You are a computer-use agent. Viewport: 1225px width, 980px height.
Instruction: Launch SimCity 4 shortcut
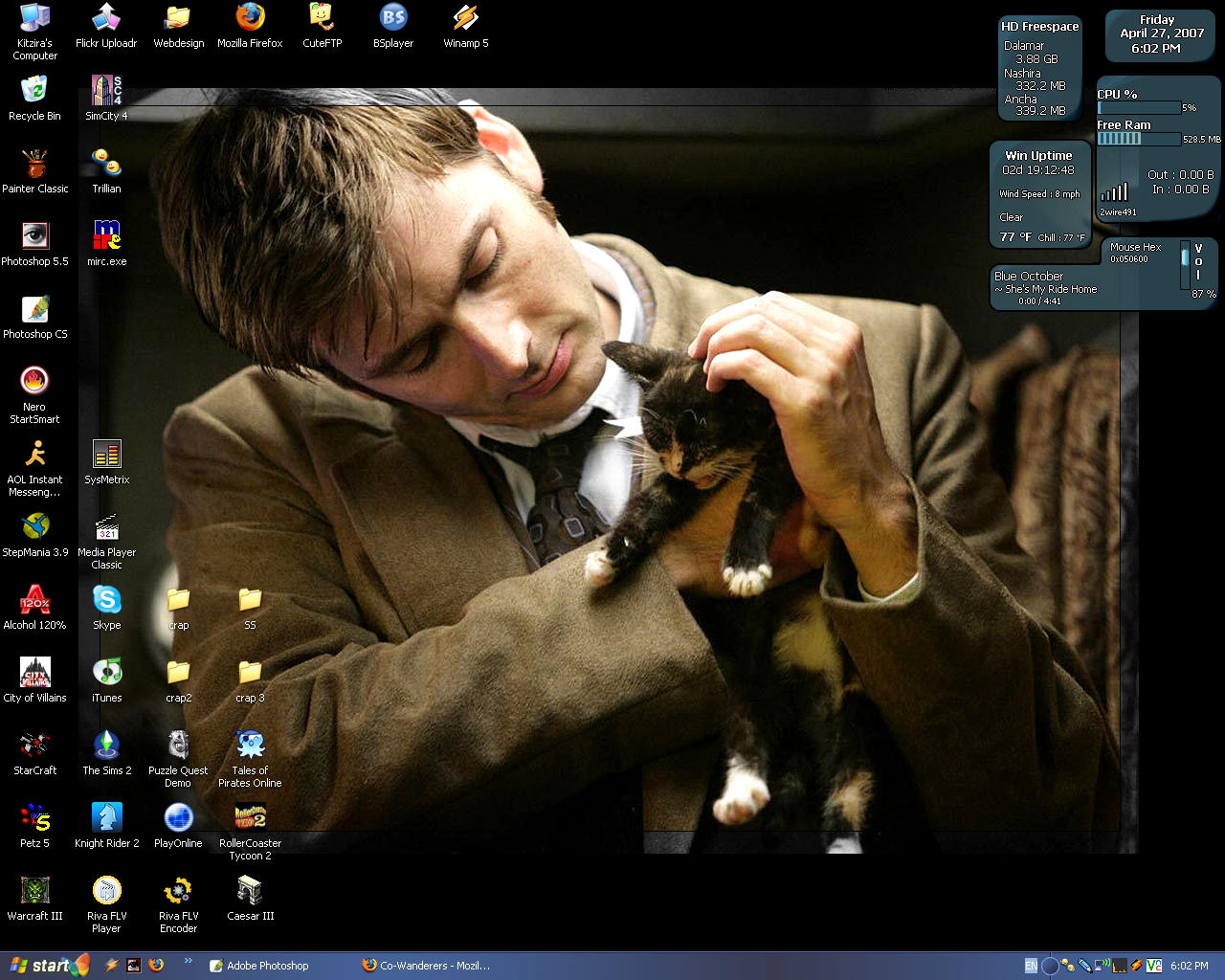106,98
